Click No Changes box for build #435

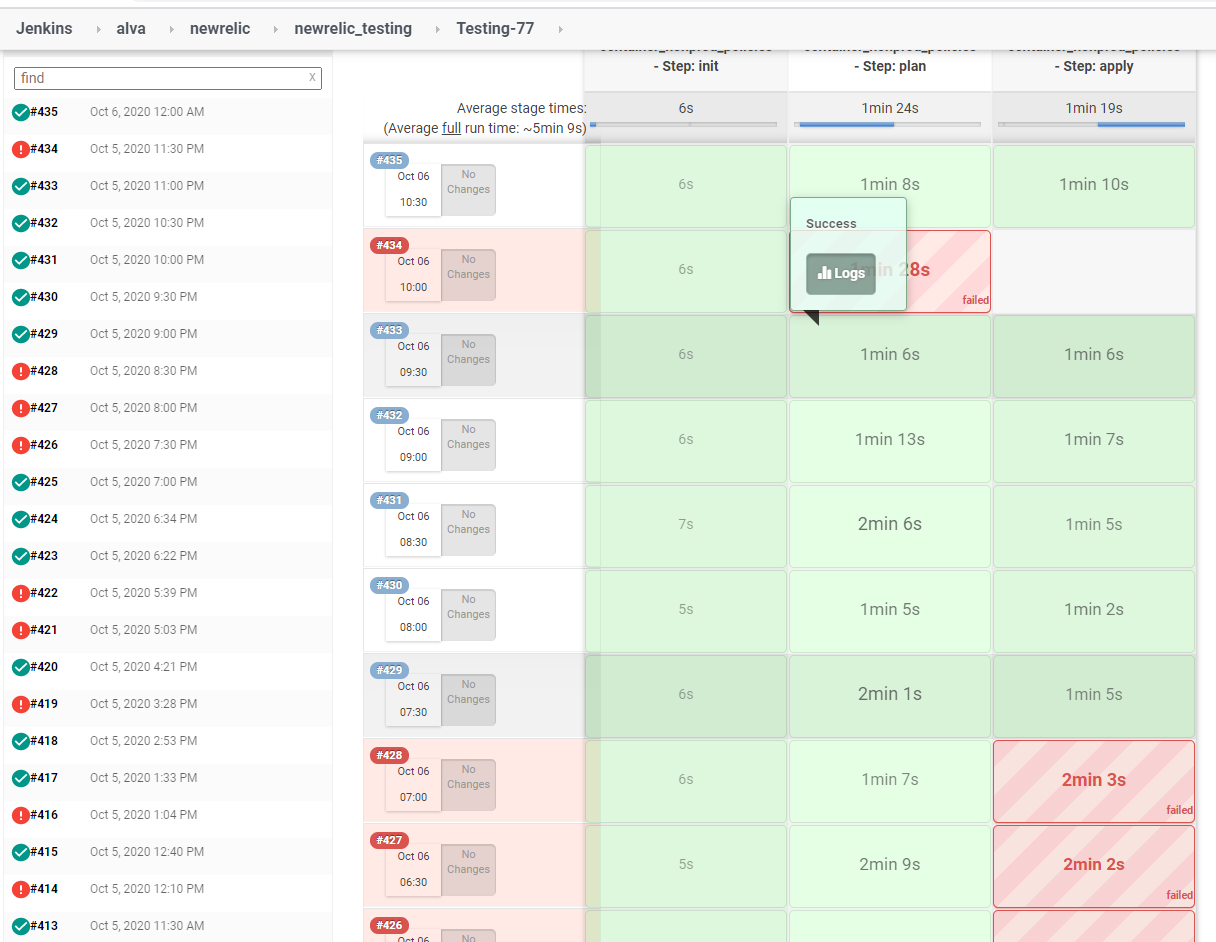click(468, 190)
